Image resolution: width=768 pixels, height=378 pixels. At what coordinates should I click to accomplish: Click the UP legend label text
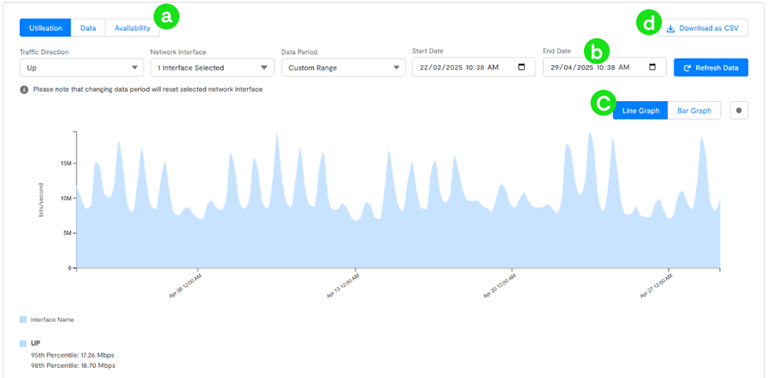click(x=35, y=343)
